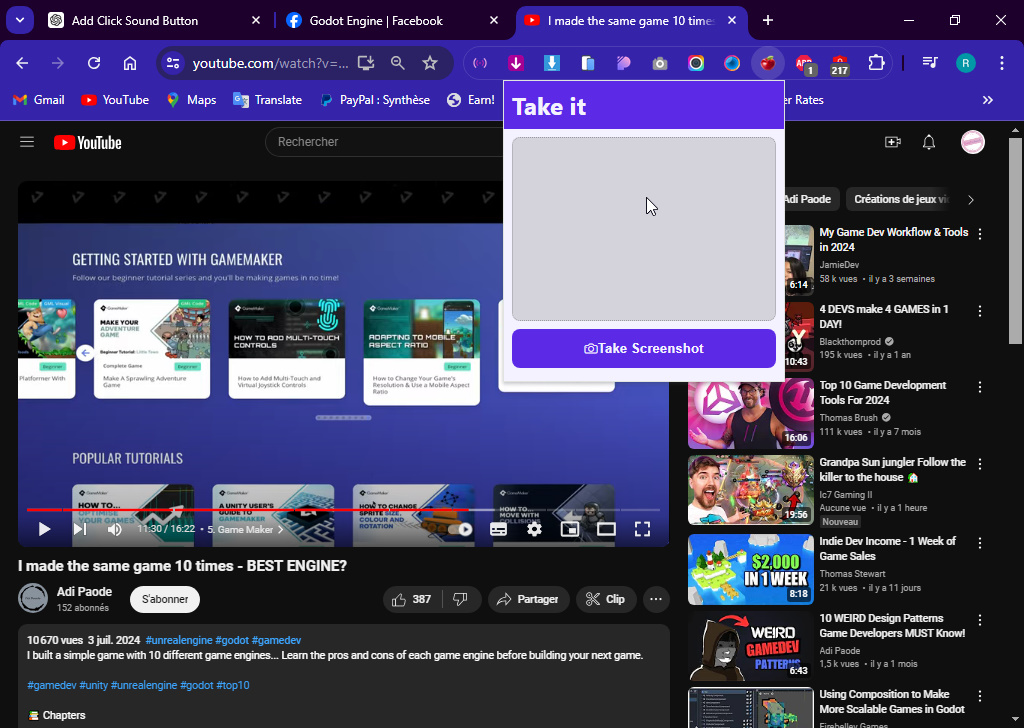
Task: Toggle theater mode on the player
Action: pos(606,529)
